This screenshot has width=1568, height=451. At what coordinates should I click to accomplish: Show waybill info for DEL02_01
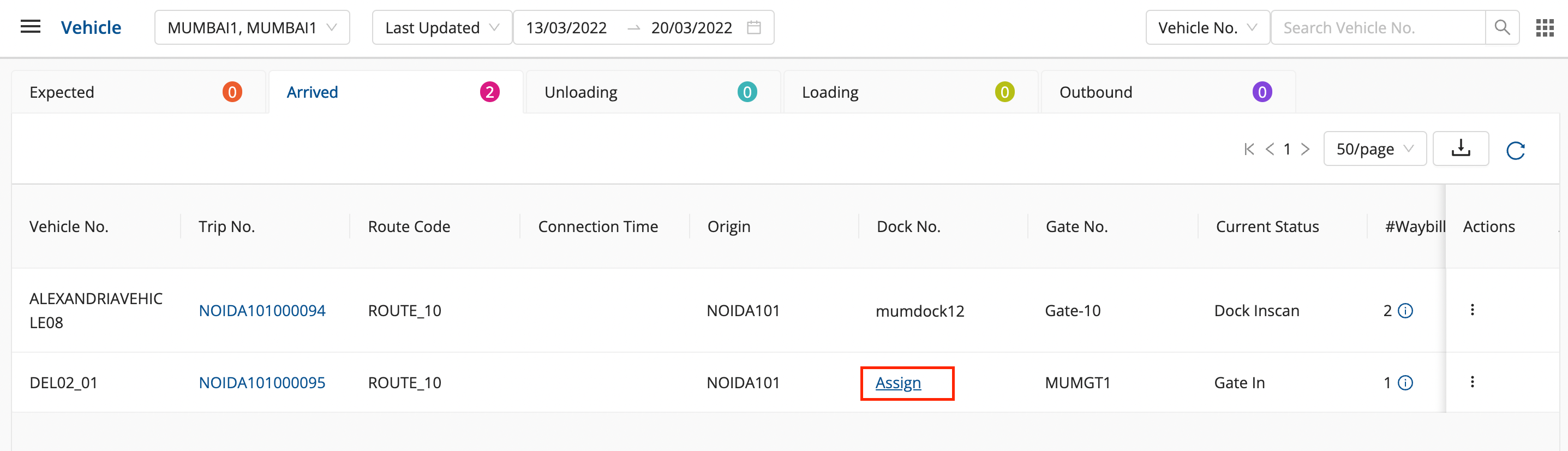coord(1405,383)
